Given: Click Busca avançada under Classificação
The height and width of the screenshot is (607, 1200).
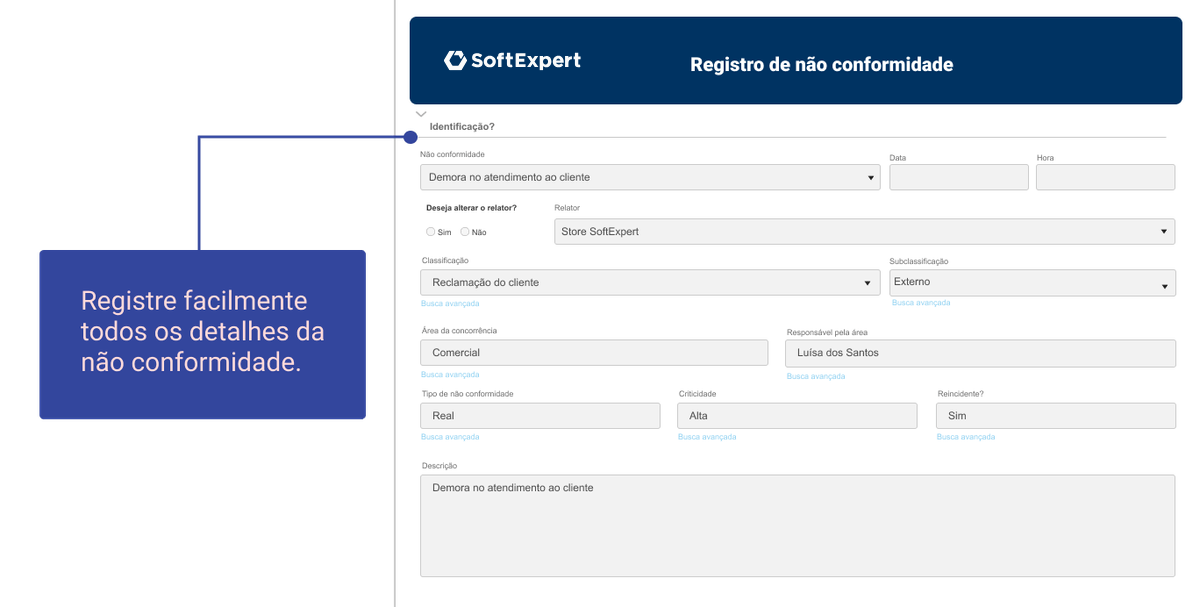Looking at the screenshot, I should [450, 303].
